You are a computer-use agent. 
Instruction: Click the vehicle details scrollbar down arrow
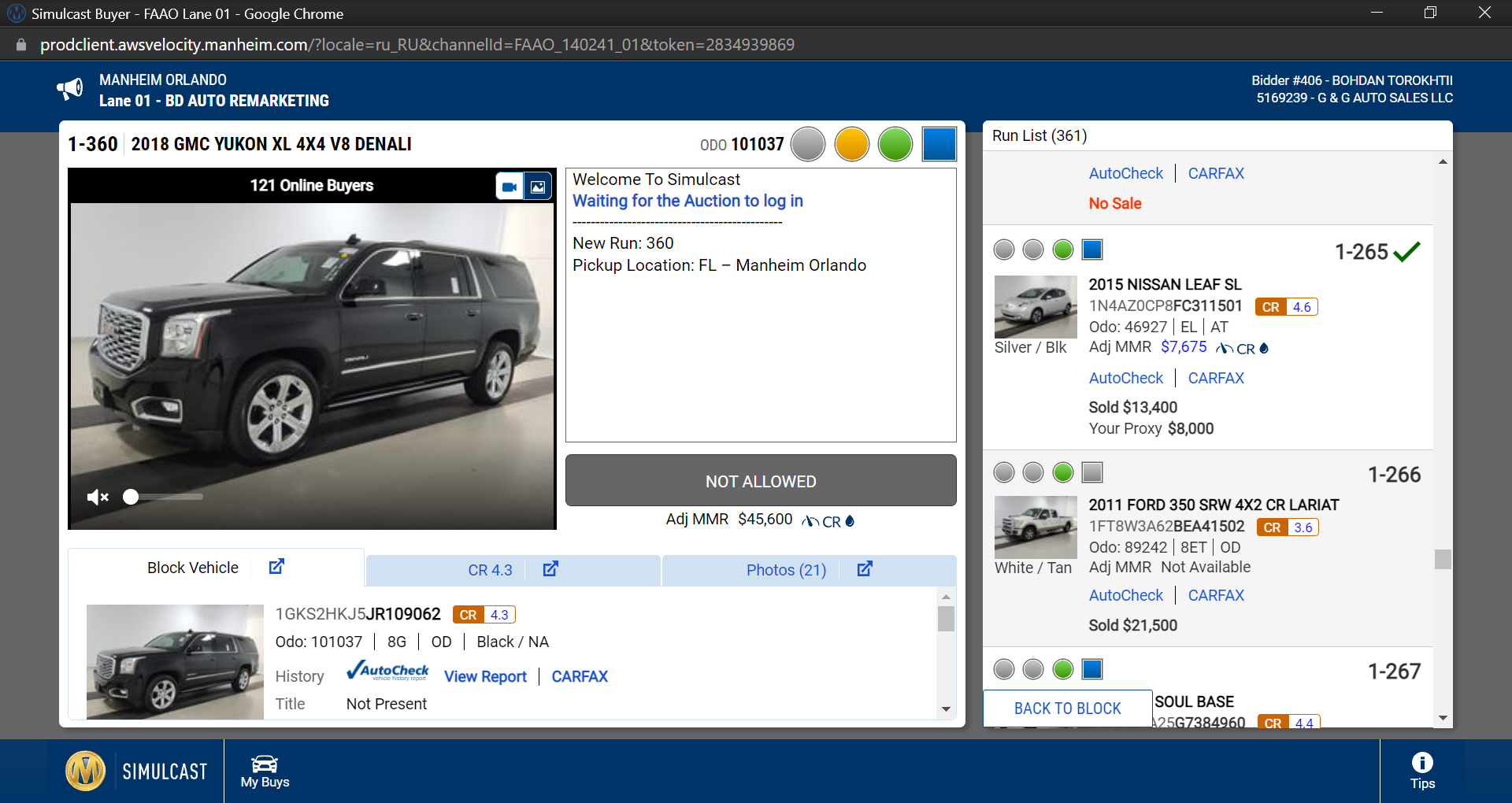pyautogui.click(x=946, y=709)
